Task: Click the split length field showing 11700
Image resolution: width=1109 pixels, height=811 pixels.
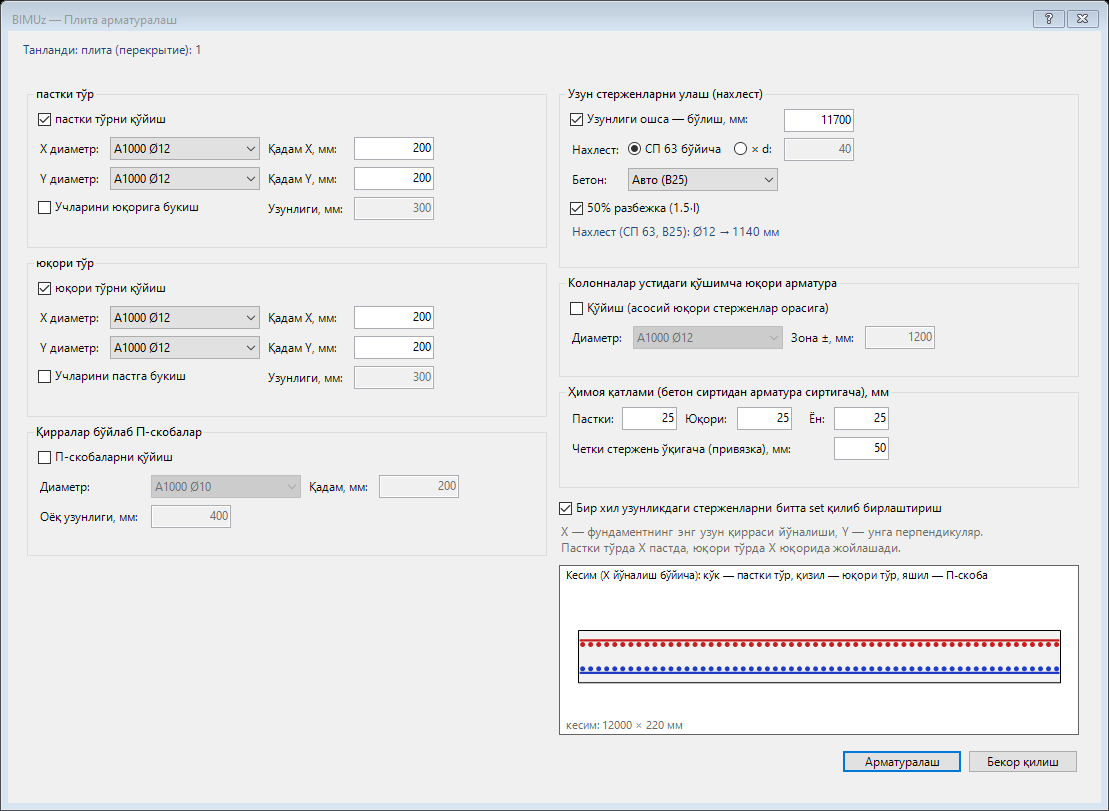Action: click(818, 120)
